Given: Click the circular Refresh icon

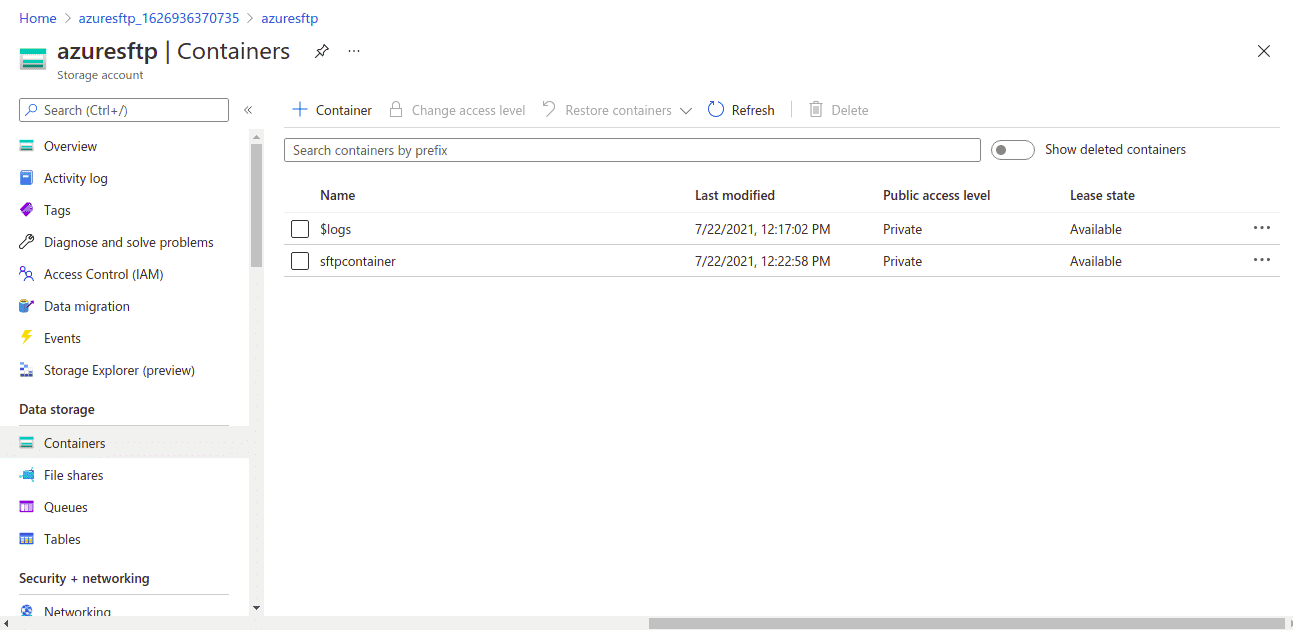Looking at the screenshot, I should (716, 110).
